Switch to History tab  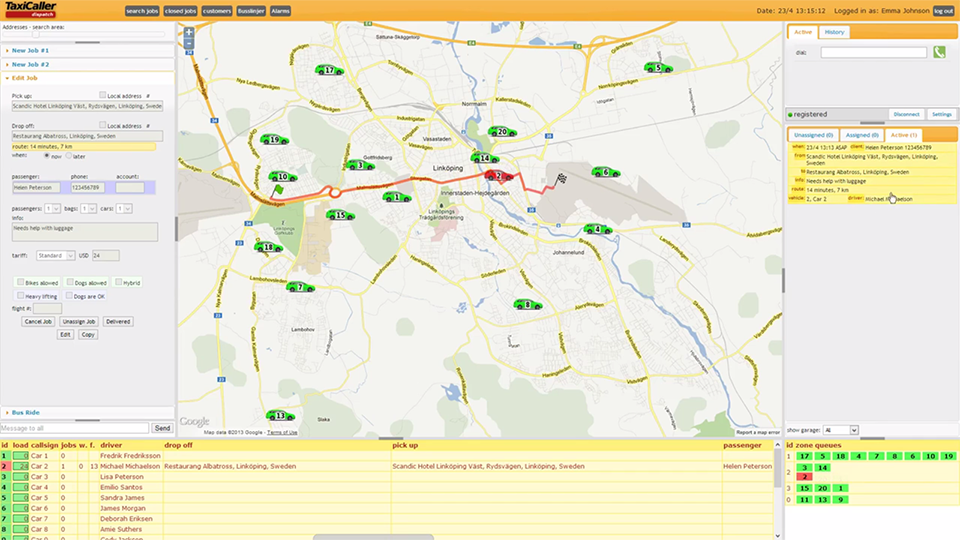(x=834, y=32)
